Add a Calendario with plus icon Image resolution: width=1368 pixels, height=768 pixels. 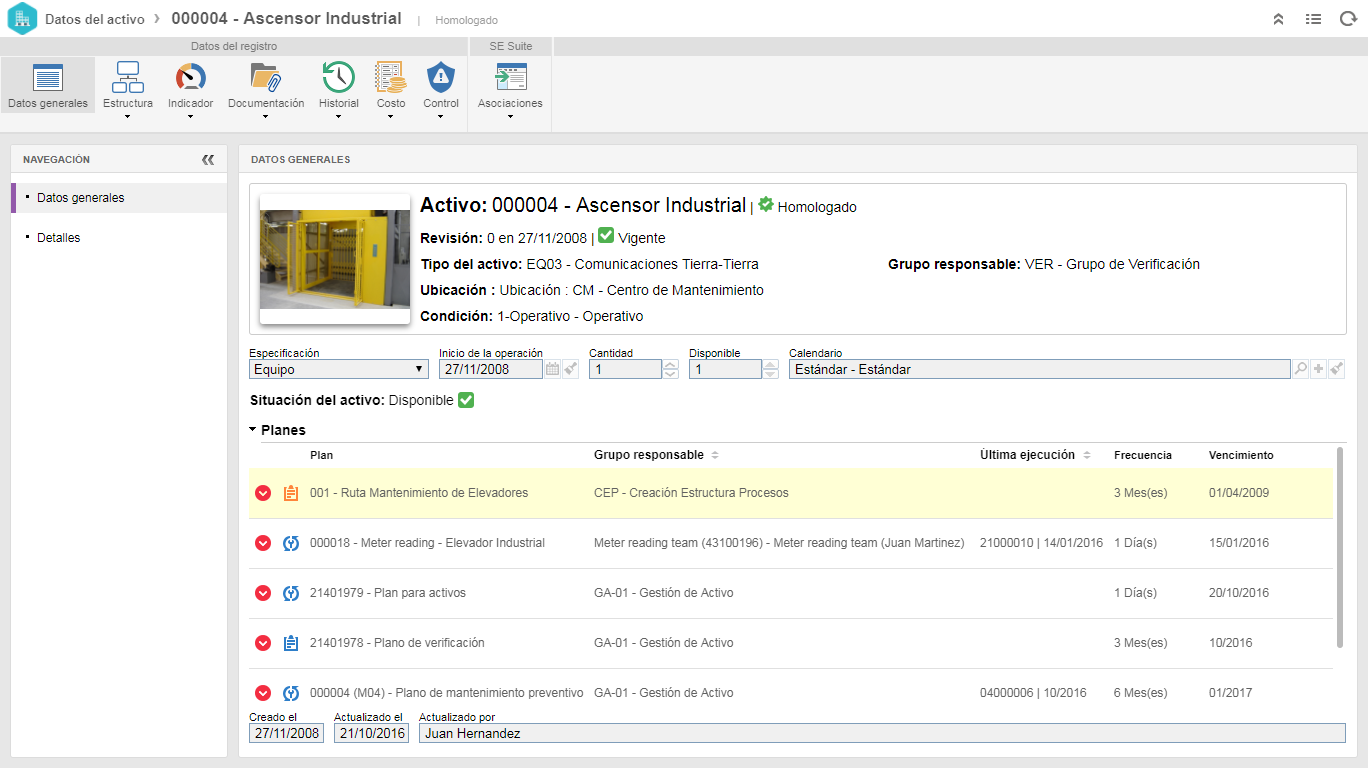tap(1319, 369)
